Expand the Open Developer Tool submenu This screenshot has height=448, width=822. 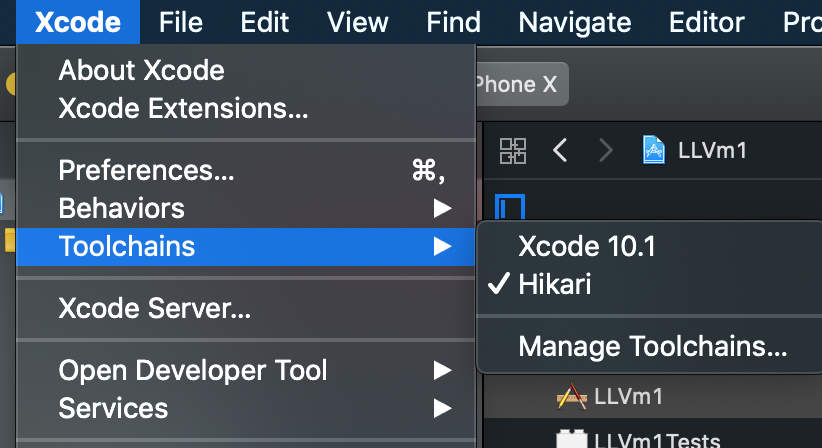(x=246, y=370)
